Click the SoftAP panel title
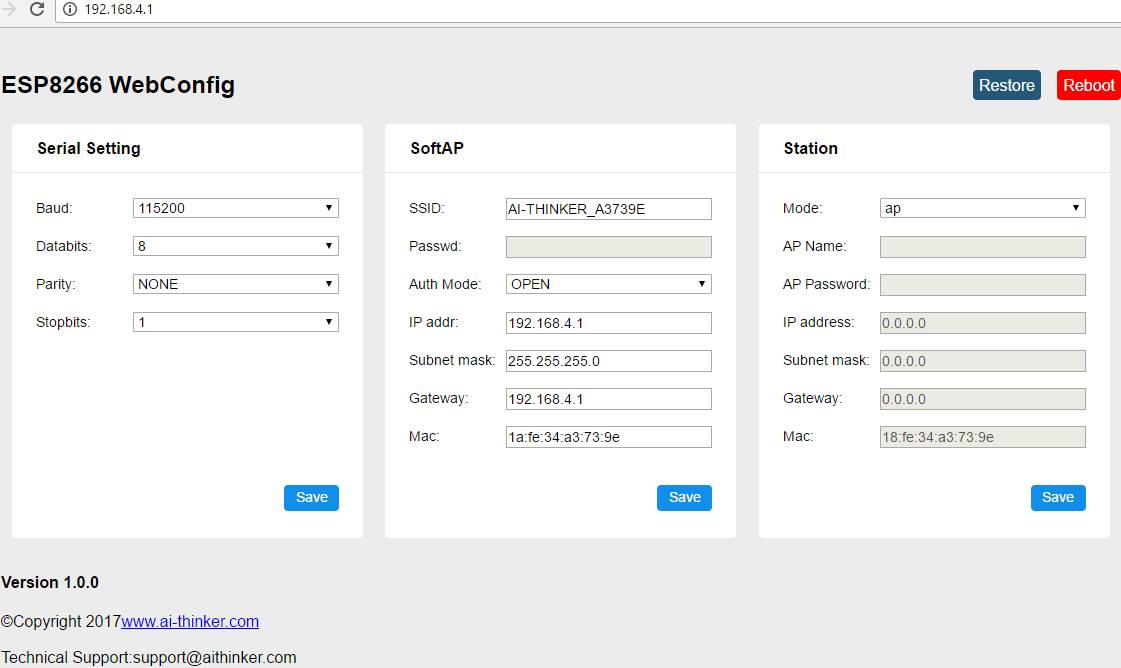This screenshot has width=1121, height=668. pos(437,148)
